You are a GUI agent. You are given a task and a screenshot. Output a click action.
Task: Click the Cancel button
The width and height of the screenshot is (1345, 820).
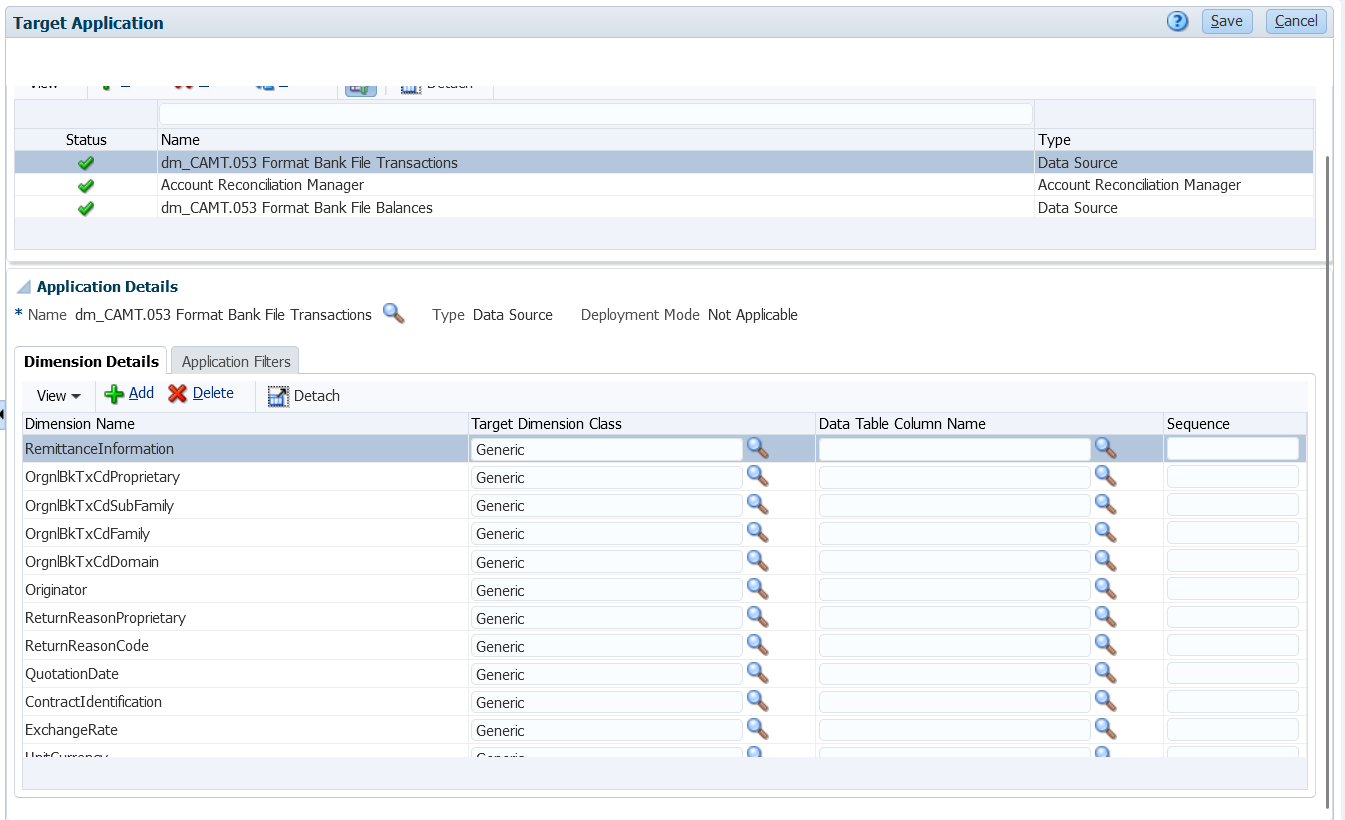coord(1295,21)
